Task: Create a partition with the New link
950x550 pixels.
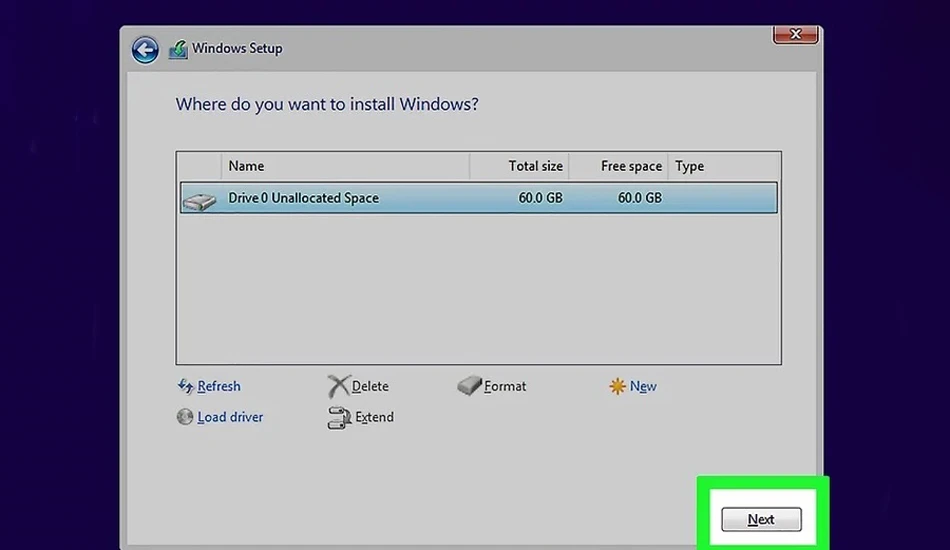Action: tap(643, 386)
